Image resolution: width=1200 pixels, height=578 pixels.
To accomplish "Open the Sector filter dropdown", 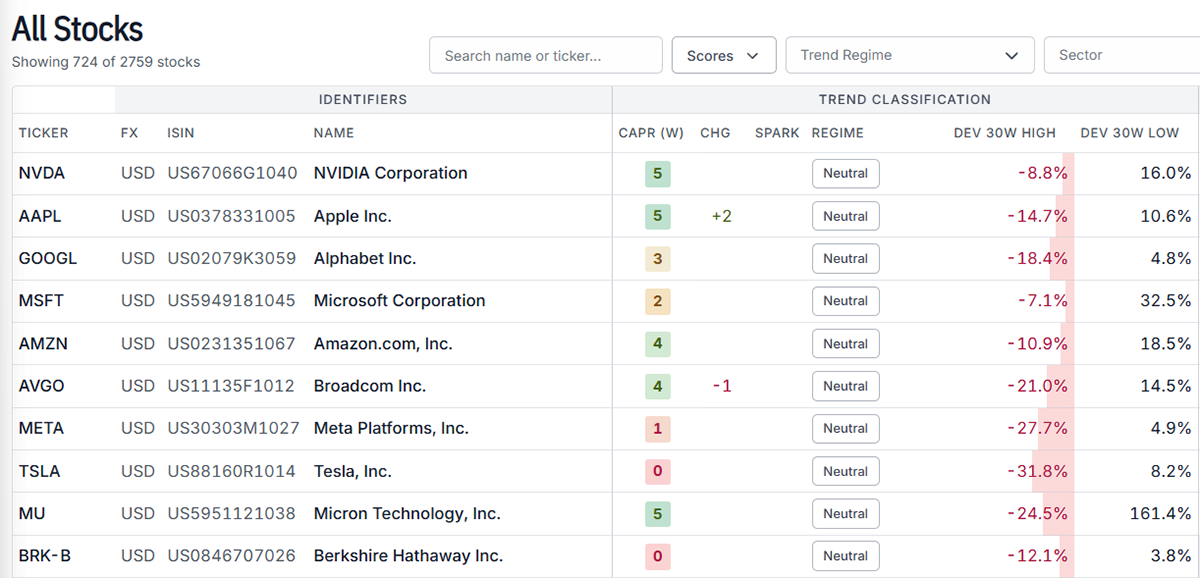I will point(1122,56).
